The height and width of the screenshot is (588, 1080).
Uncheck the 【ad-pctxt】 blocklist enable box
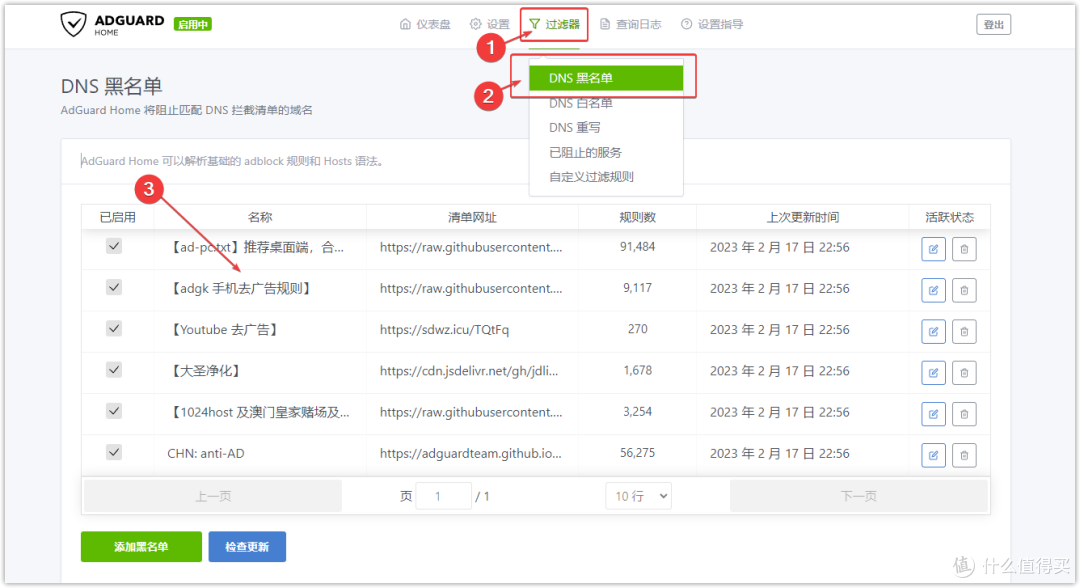pyautogui.click(x=113, y=245)
